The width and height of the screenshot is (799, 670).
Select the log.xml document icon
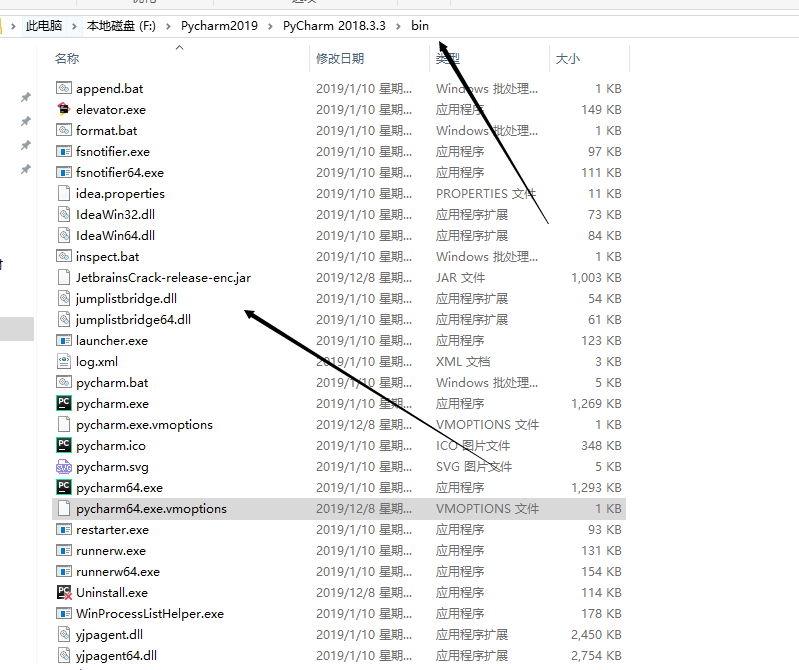(64, 361)
